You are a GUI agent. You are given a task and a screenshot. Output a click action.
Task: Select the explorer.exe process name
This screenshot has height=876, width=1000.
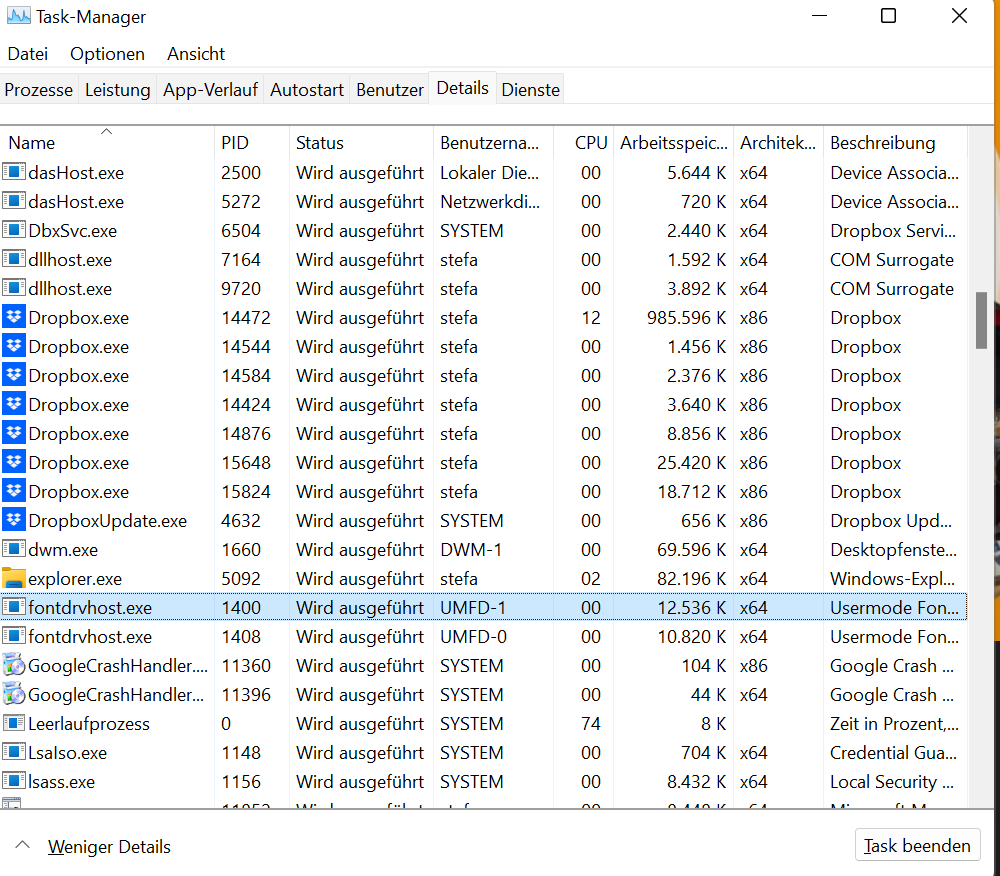click(x=75, y=578)
